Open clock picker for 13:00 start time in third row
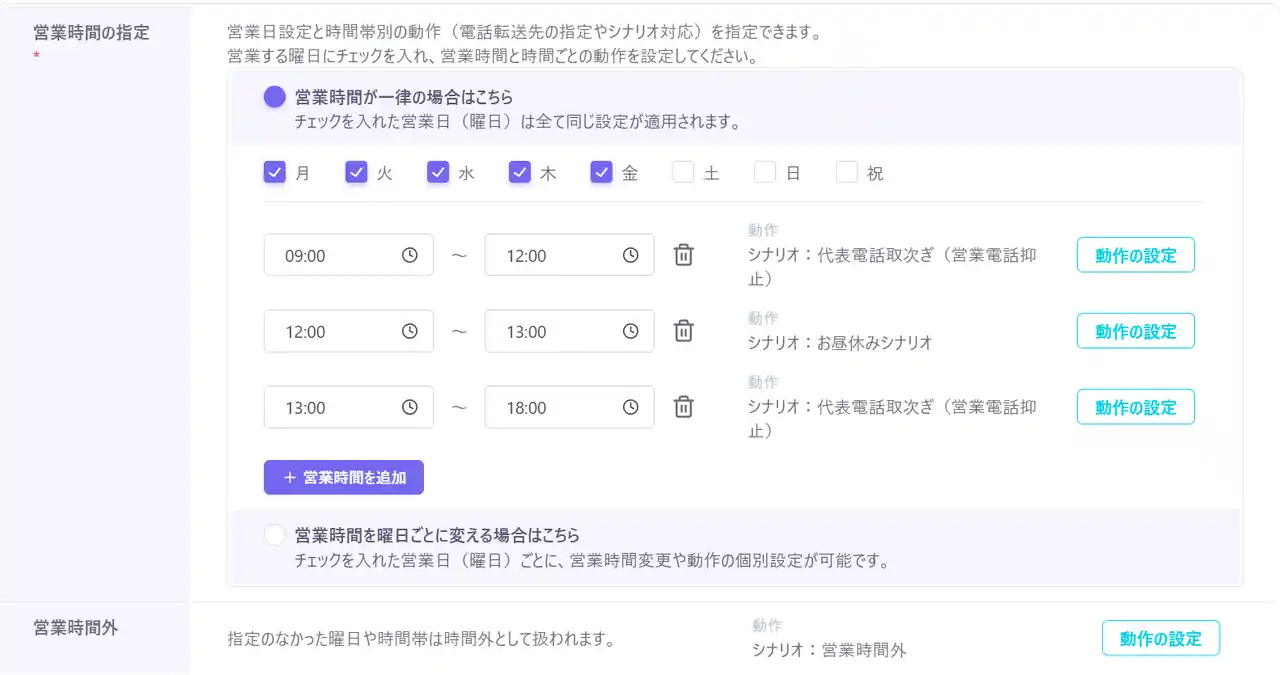1280x675 pixels. click(410, 407)
